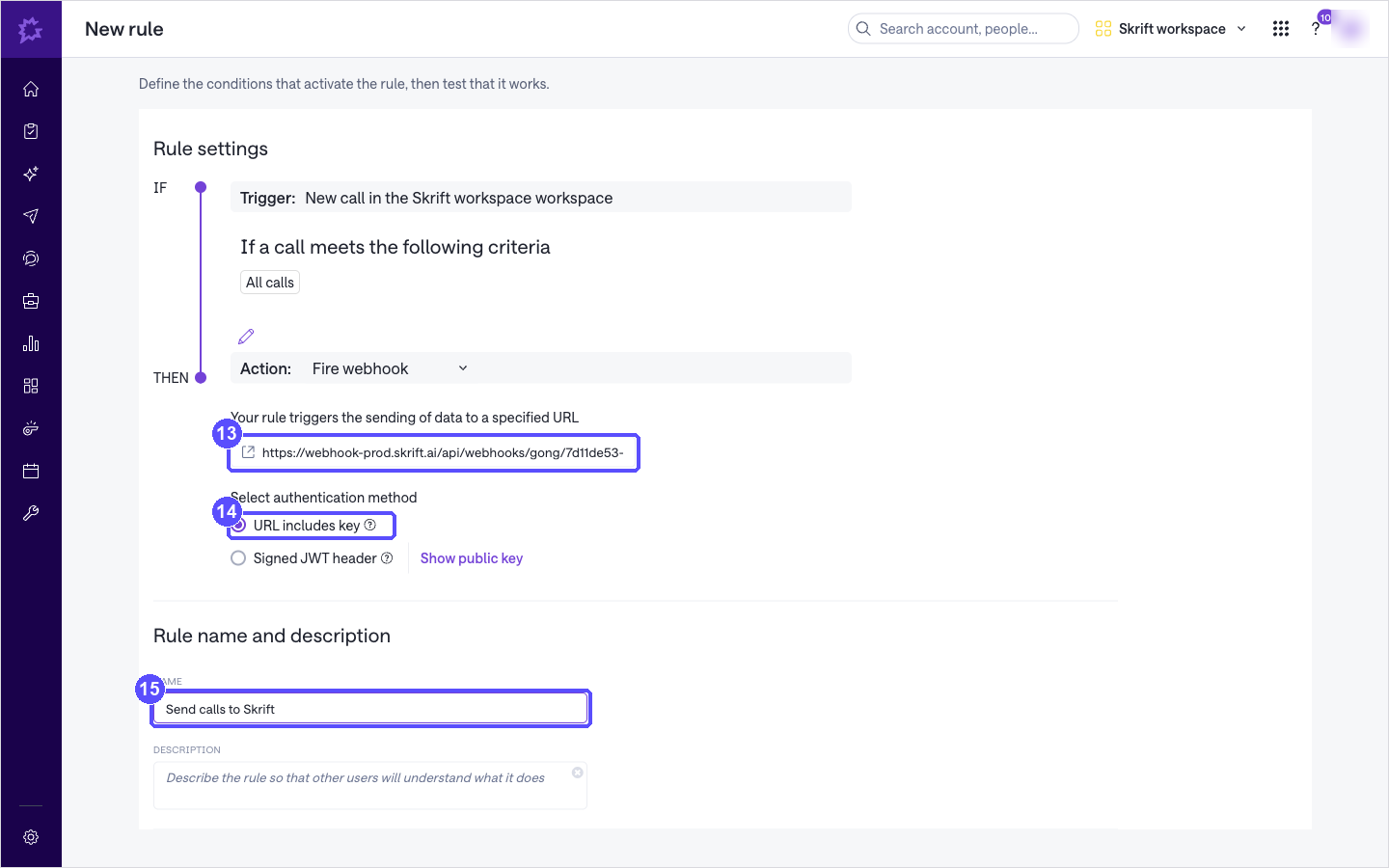The height and width of the screenshot is (868, 1389).
Task: Open the wrench tools icon in sidebar
Action: point(31,513)
